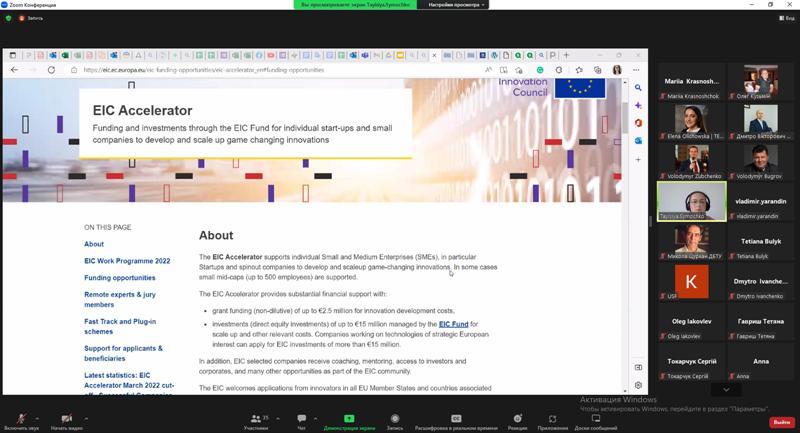The image size is (800, 433).
Task: Follow the About page link
Action: (94, 244)
